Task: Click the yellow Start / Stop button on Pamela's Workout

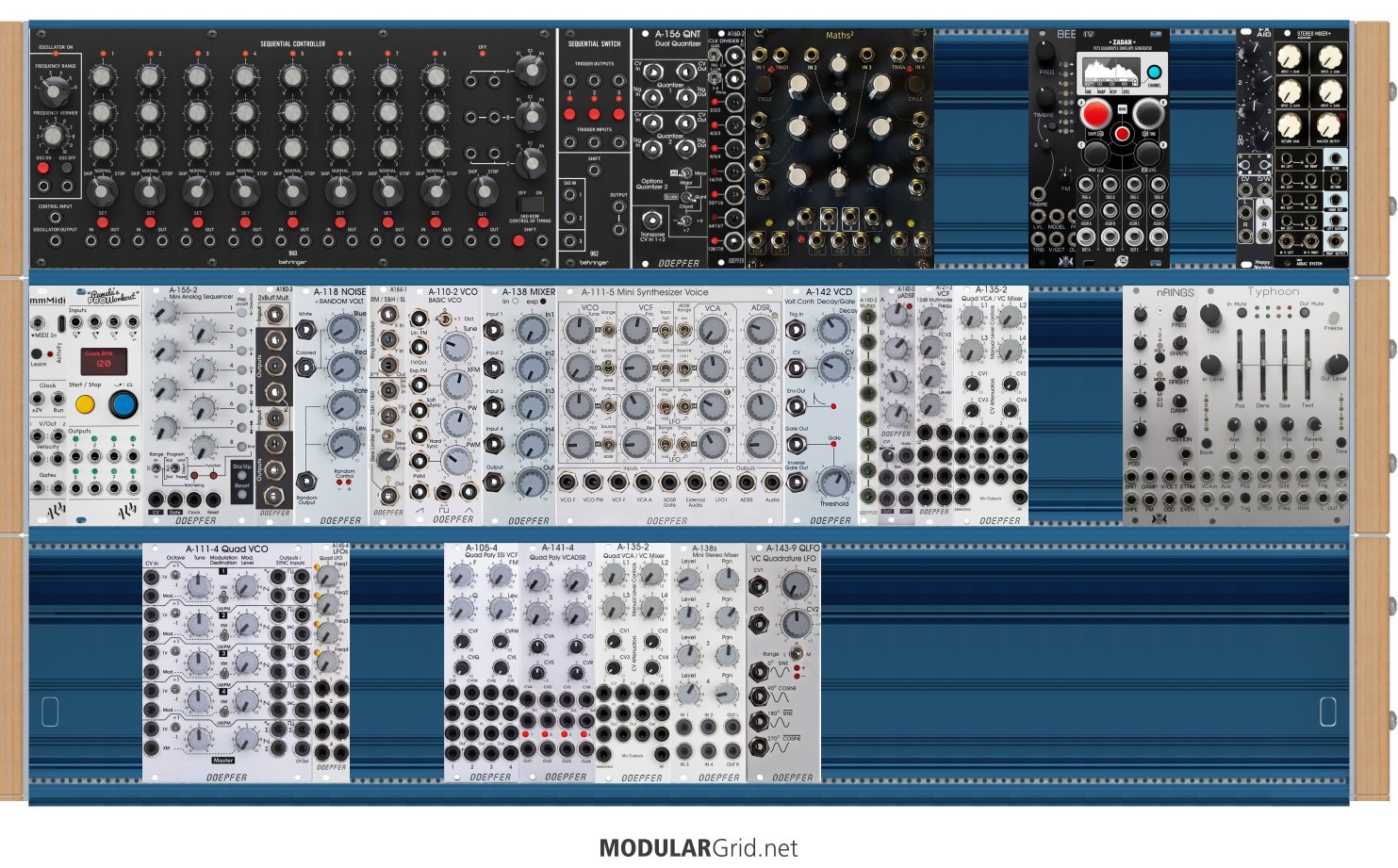Action: 85,404
